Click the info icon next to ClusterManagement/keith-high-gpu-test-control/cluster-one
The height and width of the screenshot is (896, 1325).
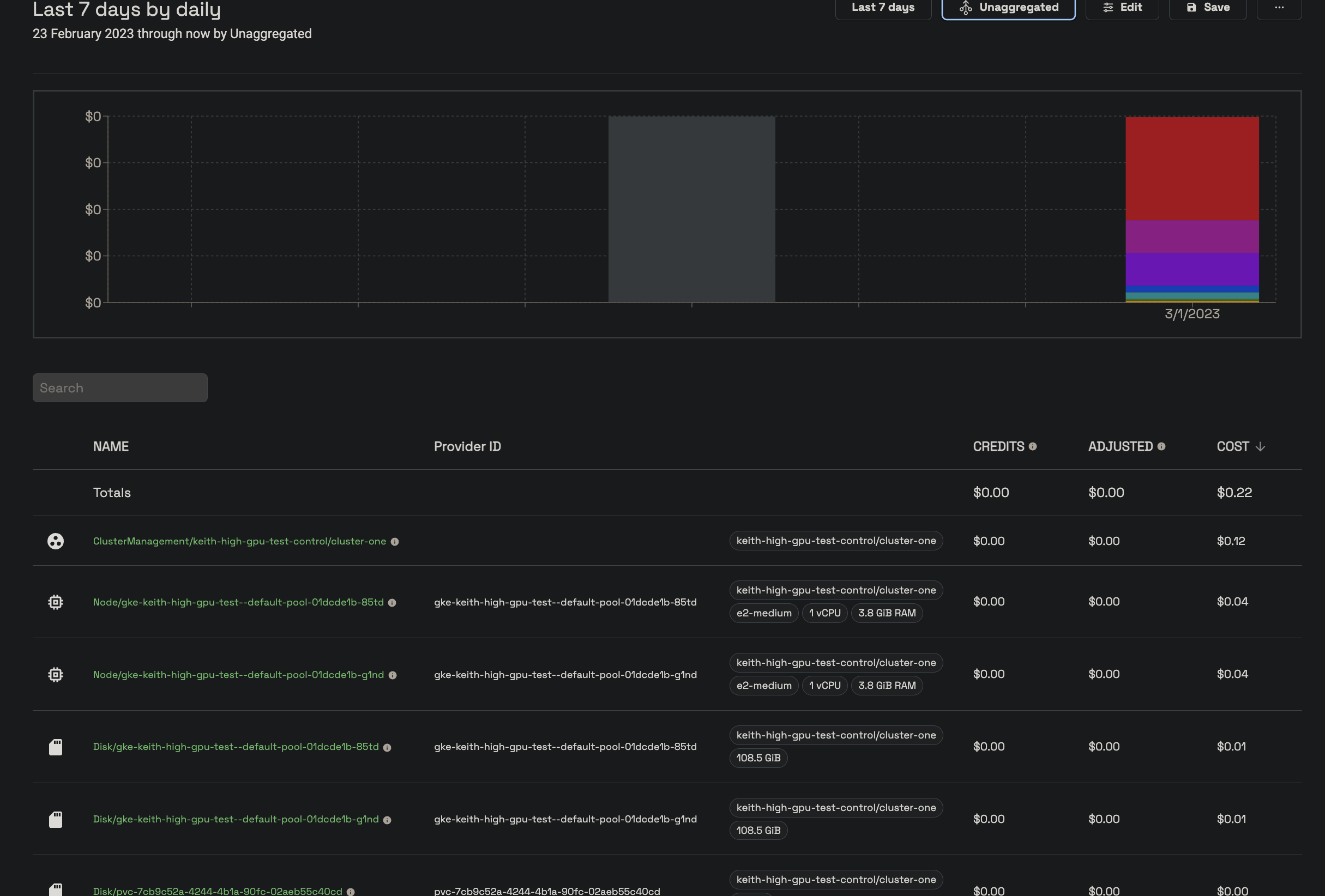coord(395,542)
